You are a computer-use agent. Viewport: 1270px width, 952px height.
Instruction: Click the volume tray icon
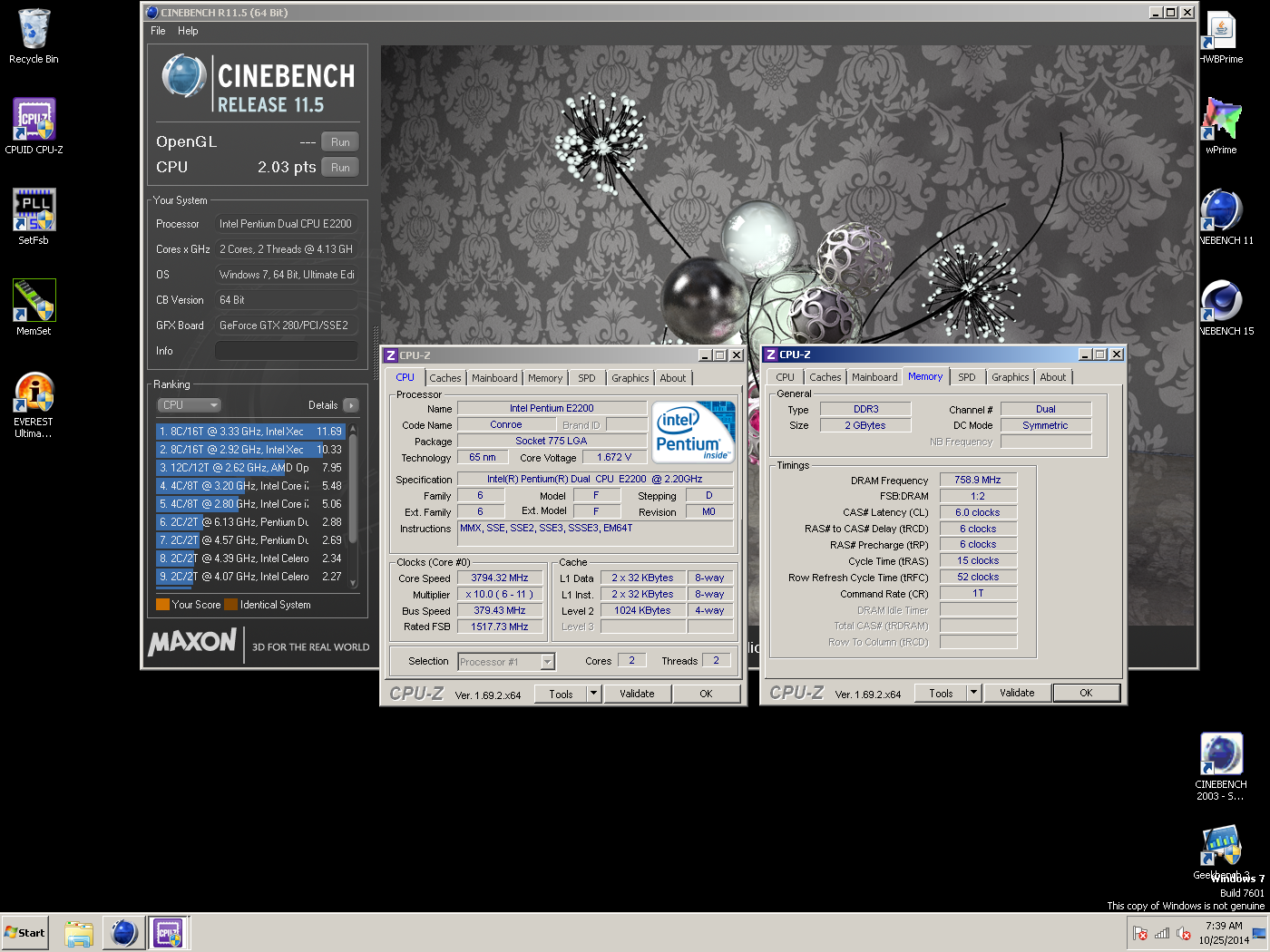pos(1184,933)
